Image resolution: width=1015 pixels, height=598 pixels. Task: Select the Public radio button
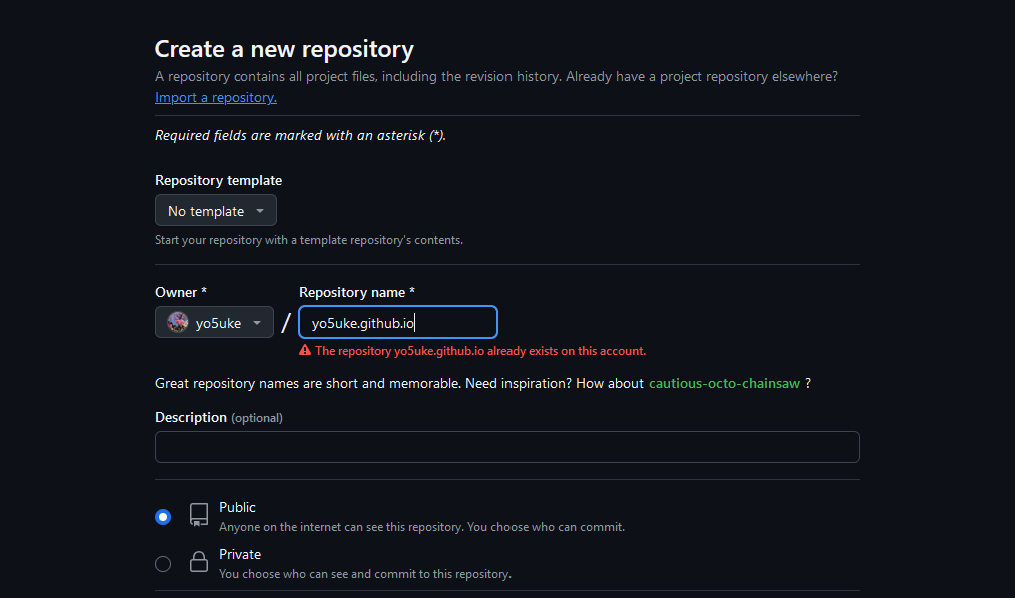pyautogui.click(x=163, y=517)
